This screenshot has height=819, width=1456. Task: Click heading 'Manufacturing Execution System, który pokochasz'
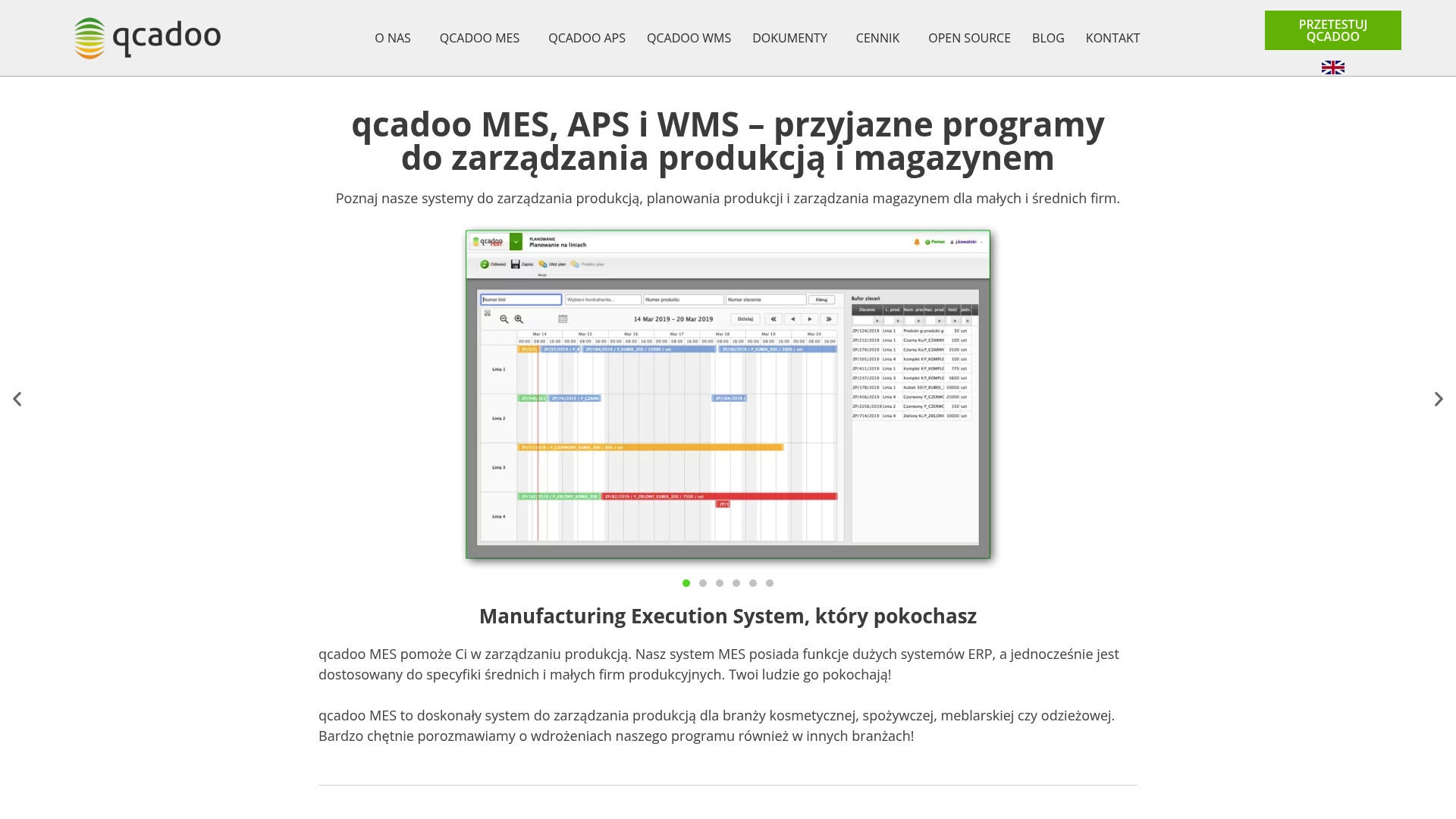[728, 616]
